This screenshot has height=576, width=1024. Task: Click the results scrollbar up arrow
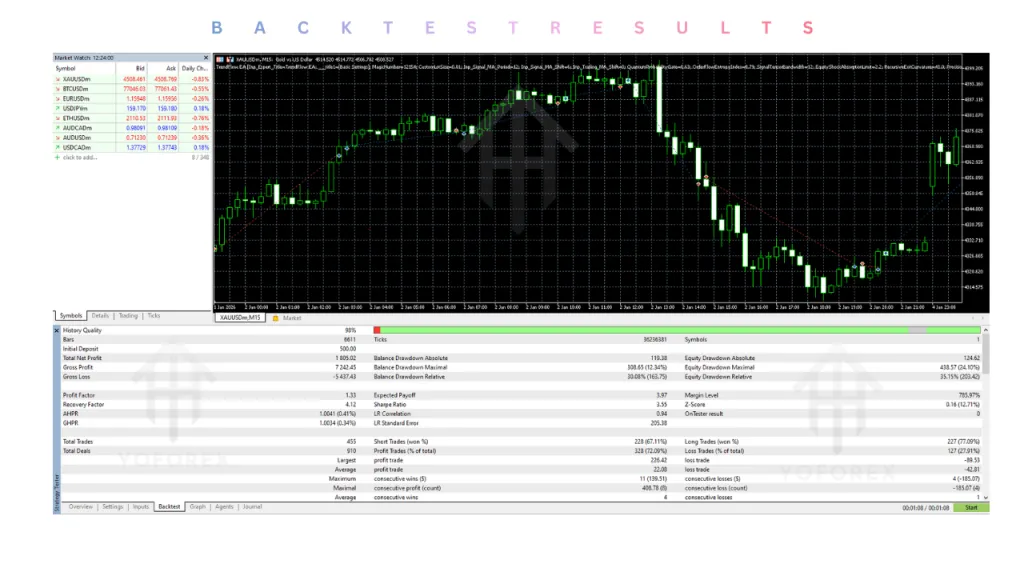(985, 330)
